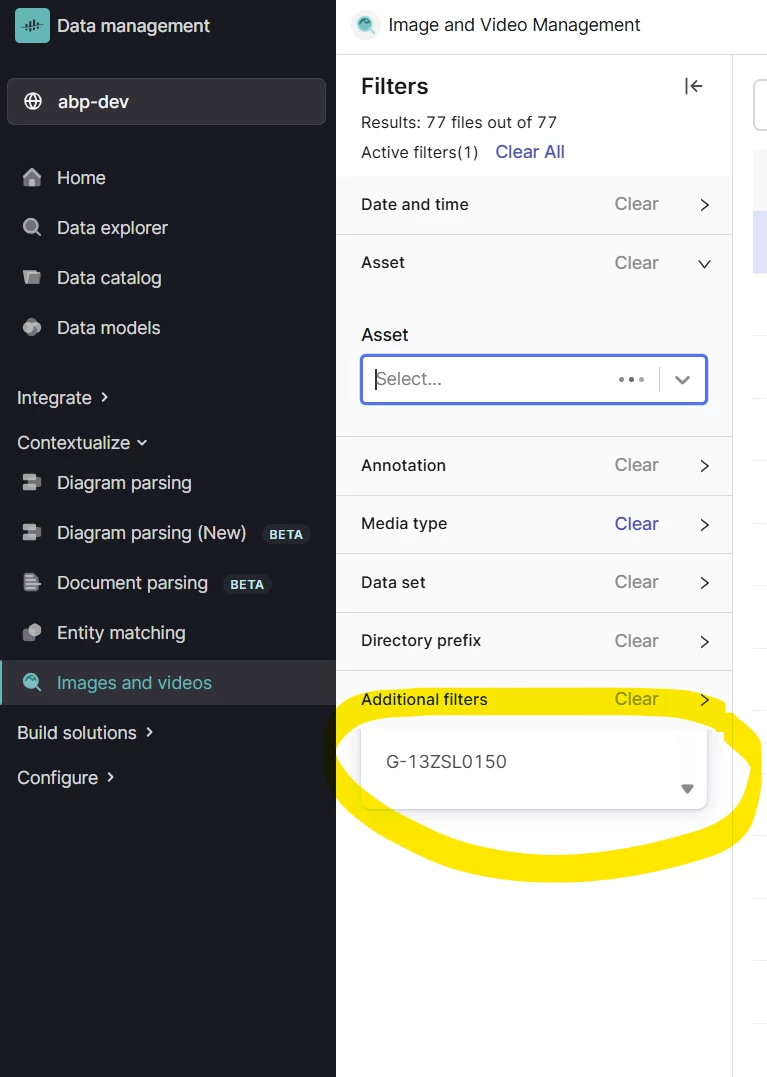Expand the Date and time filter
The image size is (767, 1077).
click(704, 205)
